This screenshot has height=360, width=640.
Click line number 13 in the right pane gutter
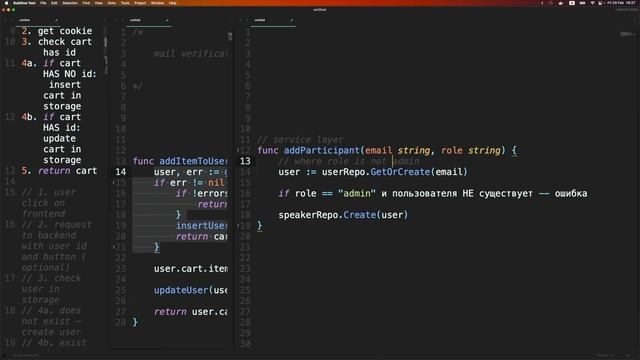pos(245,161)
